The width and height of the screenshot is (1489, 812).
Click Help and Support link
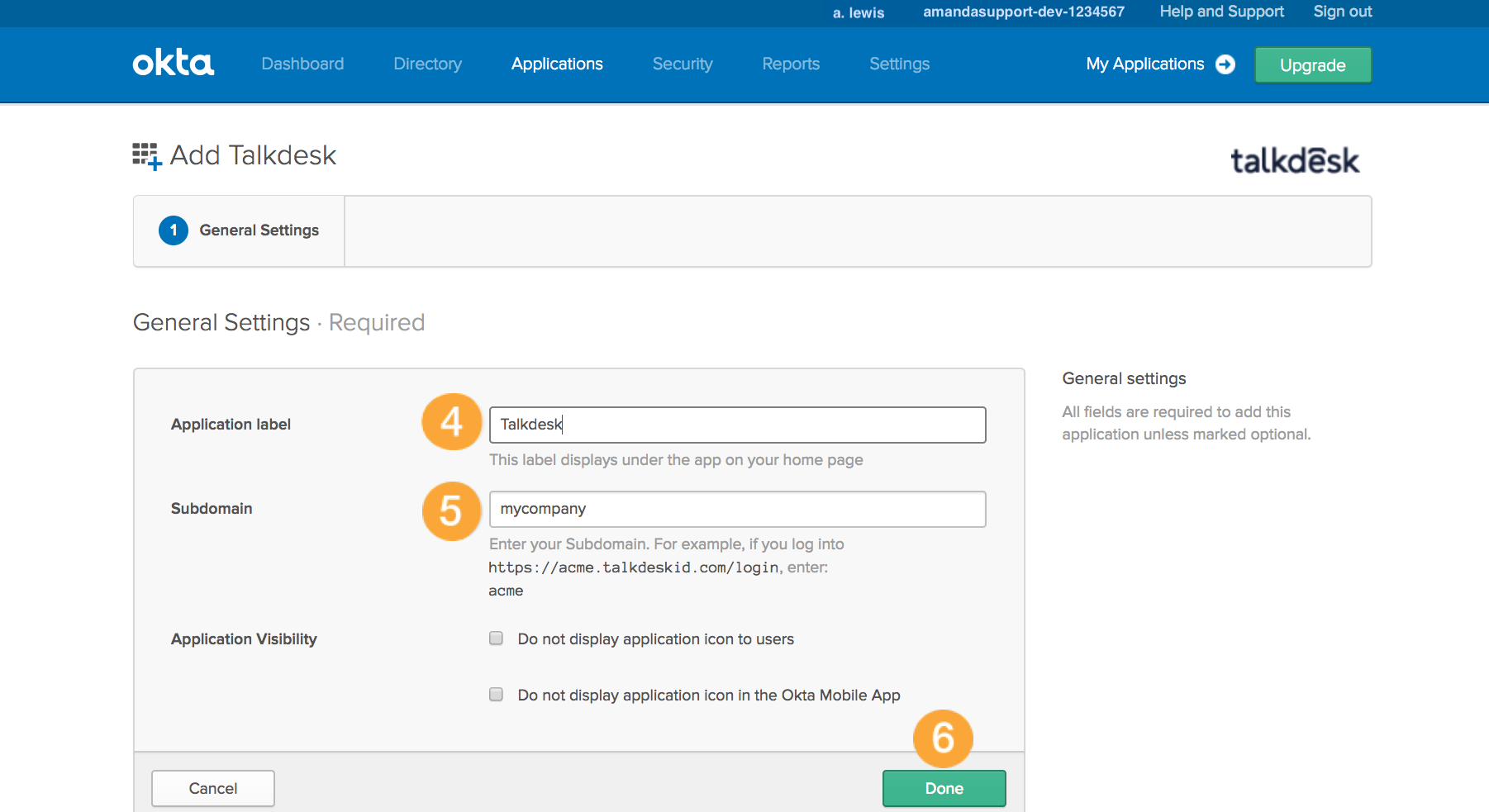[1221, 12]
